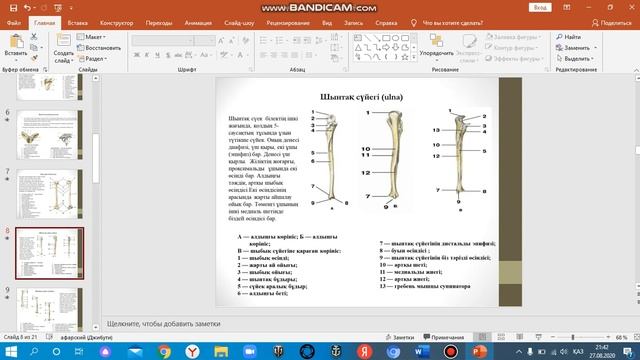
Task: Open the Заливка фигуры fill dropdown
Action: coord(514,37)
